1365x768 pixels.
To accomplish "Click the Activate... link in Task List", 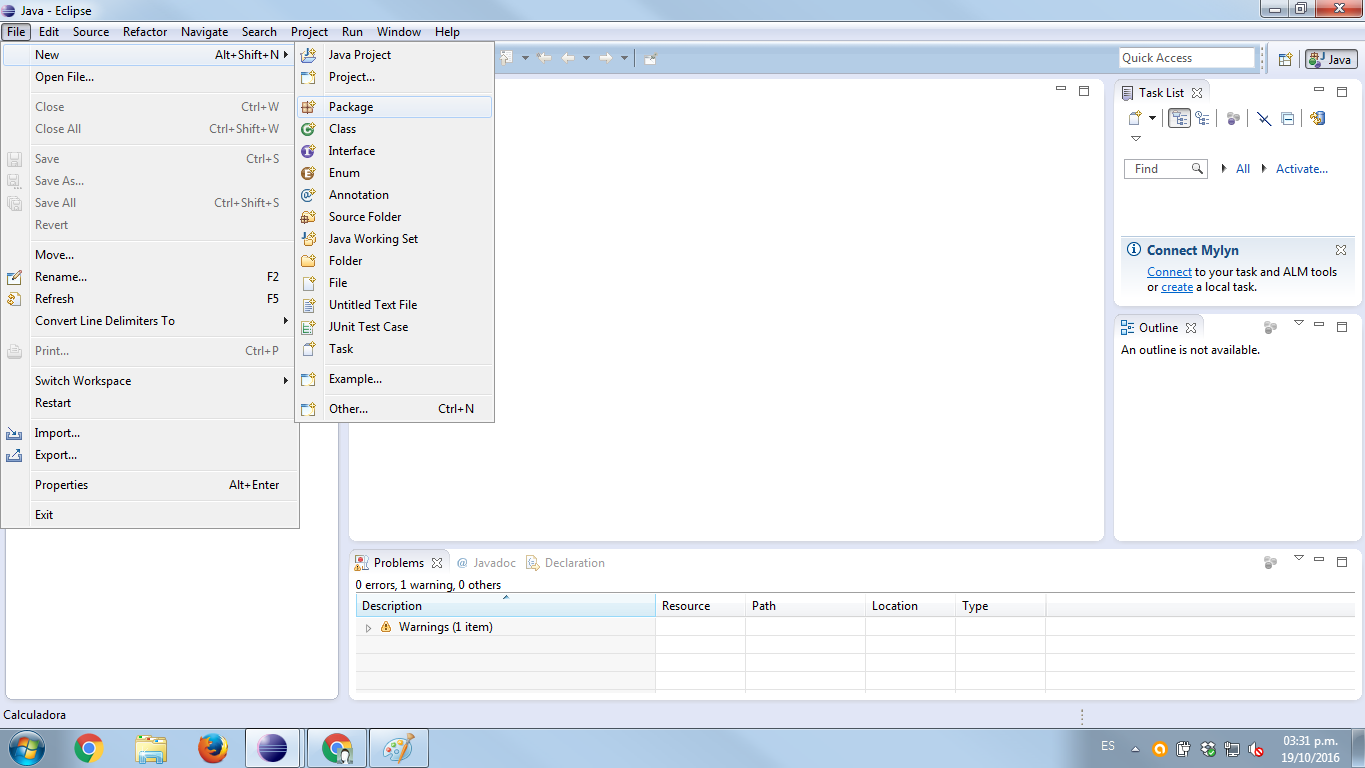I will (x=1301, y=169).
